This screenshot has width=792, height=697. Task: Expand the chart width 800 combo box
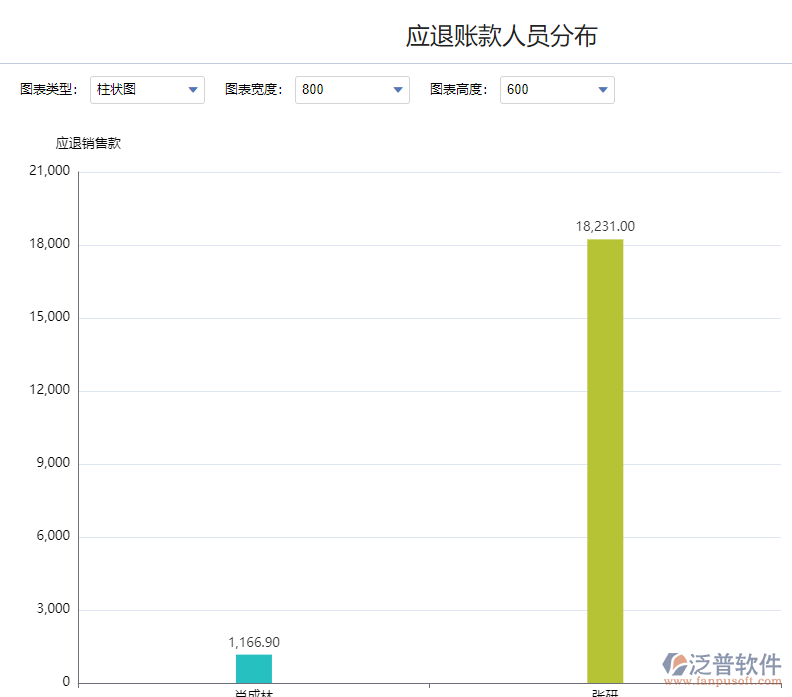(343, 90)
